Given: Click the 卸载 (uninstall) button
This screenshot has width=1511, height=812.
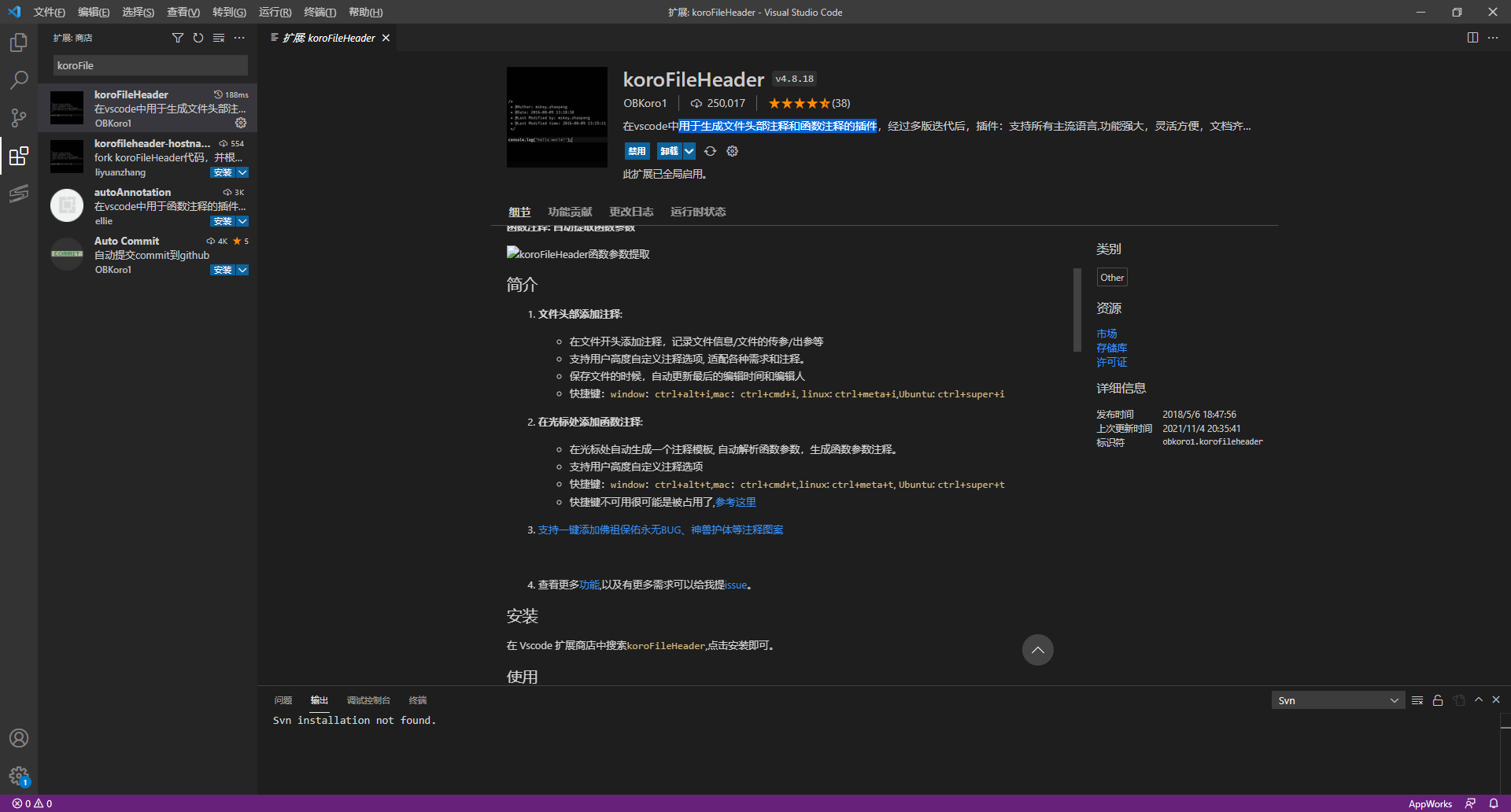Looking at the screenshot, I should pos(670,151).
